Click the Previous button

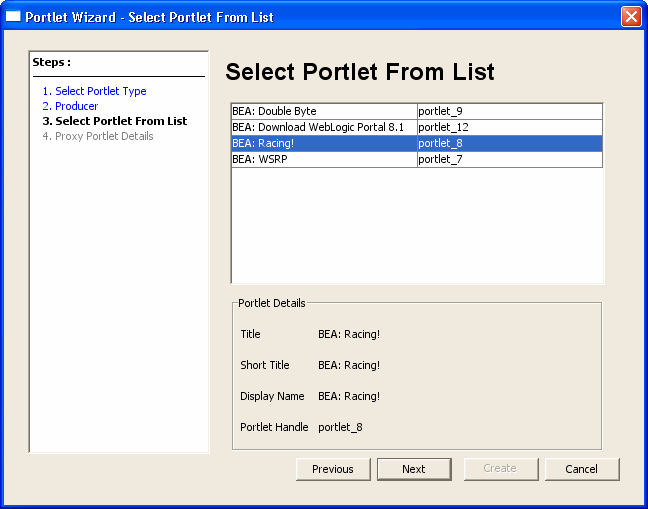coord(333,469)
